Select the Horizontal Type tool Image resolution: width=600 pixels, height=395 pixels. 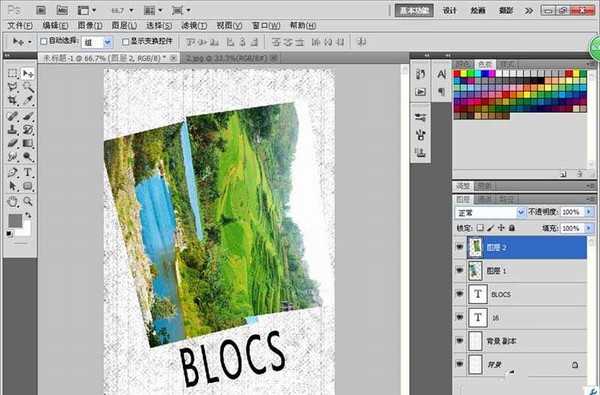28,172
